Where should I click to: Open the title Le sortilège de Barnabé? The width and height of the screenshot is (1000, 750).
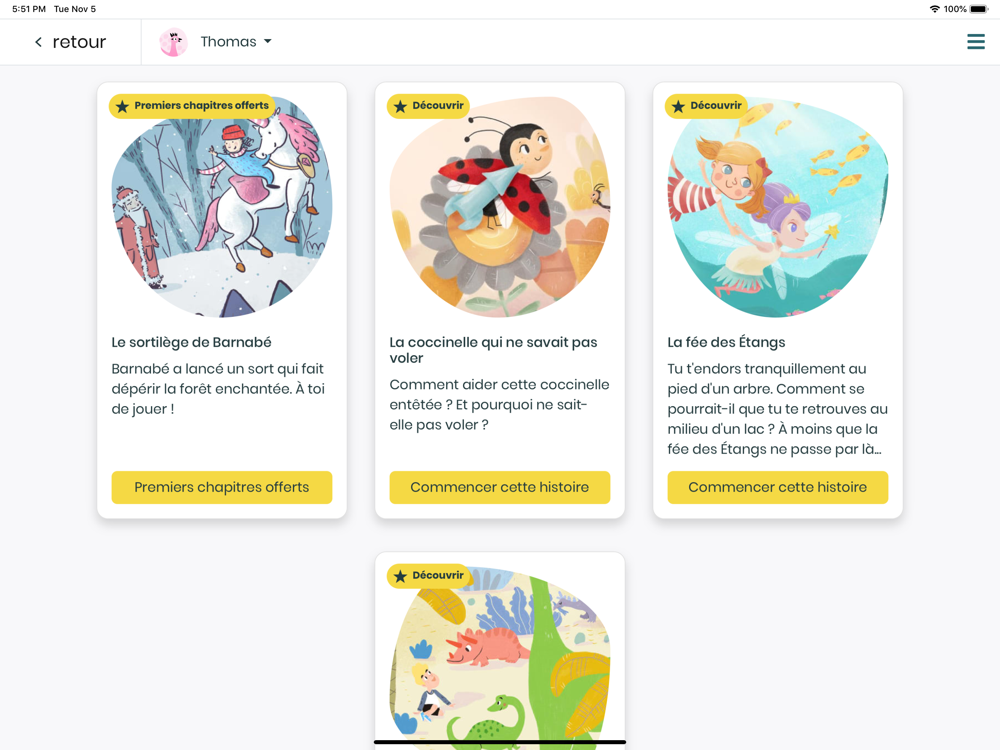click(x=191, y=342)
